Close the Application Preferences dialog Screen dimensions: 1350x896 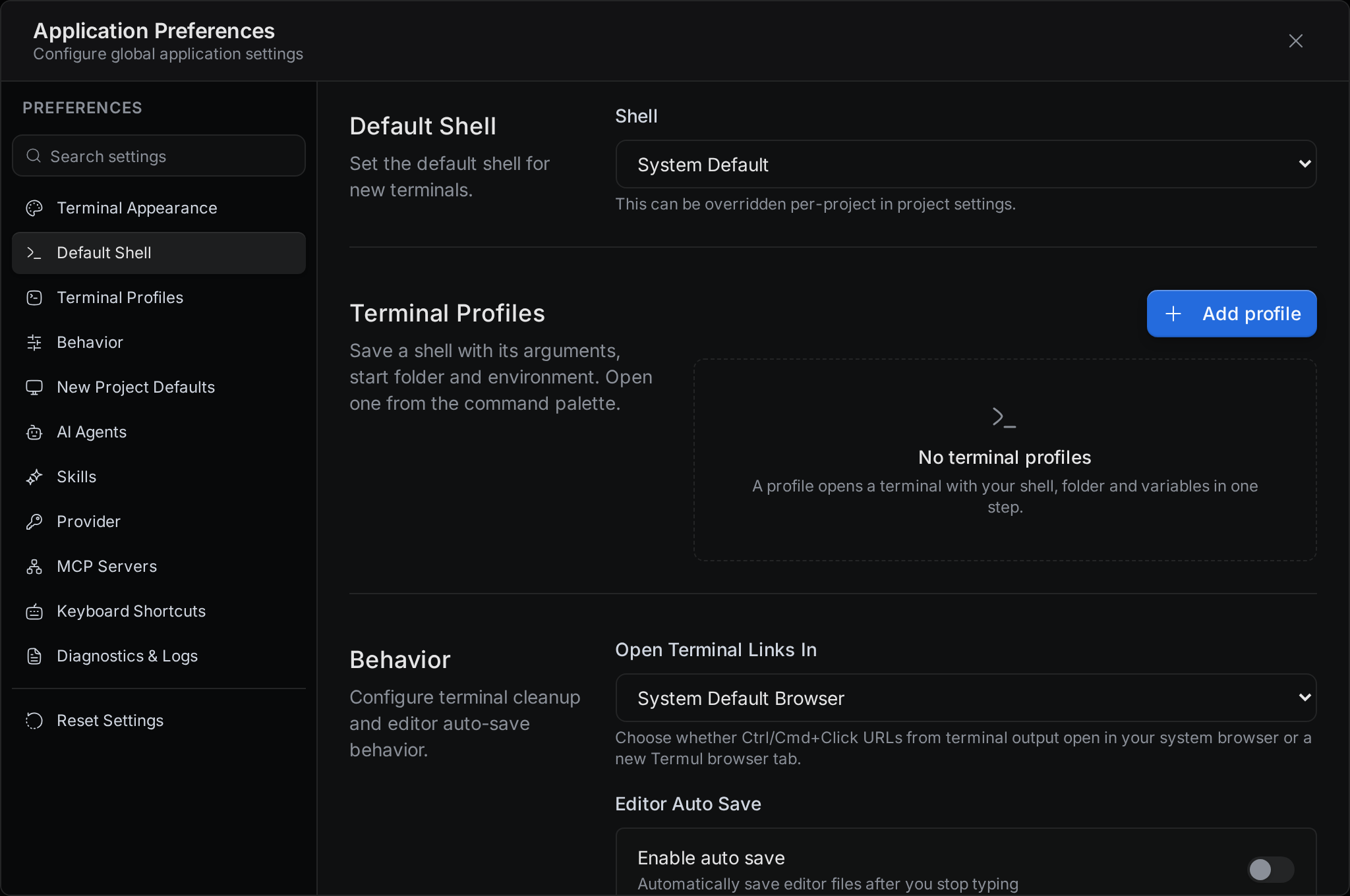click(1296, 41)
